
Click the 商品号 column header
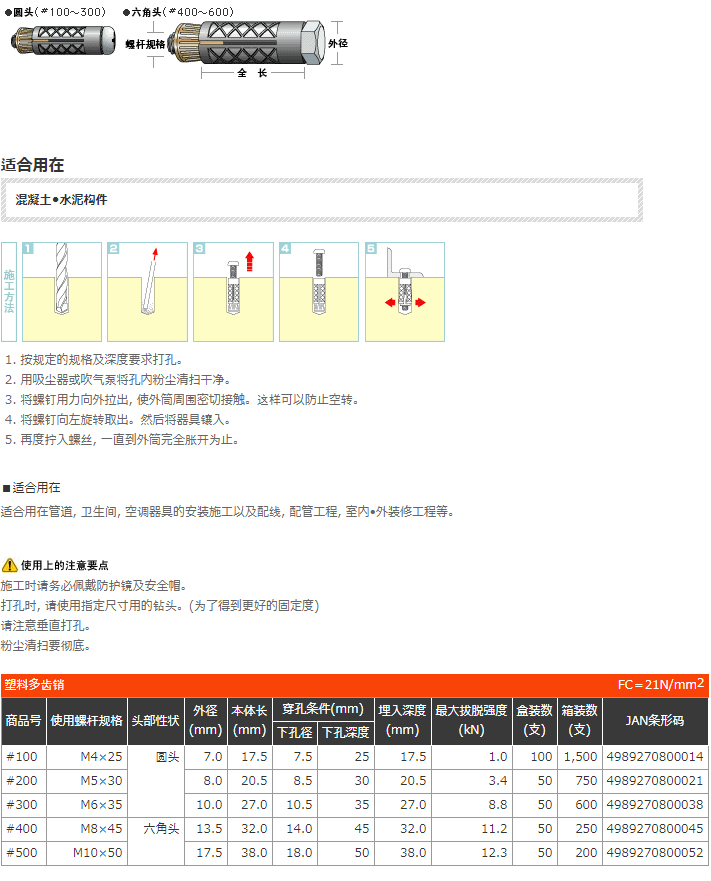tap(23, 720)
